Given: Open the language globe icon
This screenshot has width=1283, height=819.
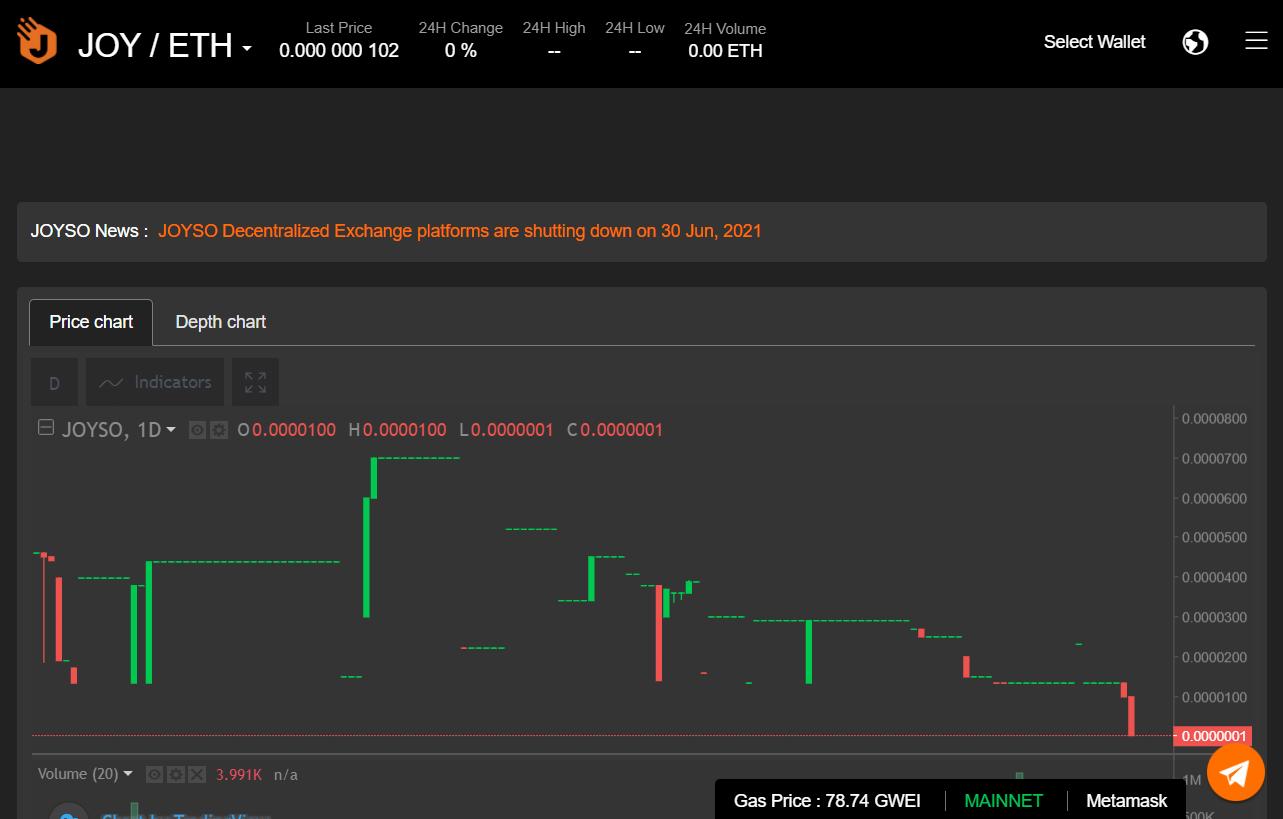Looking at the screenshot, I should (1195, 42).
